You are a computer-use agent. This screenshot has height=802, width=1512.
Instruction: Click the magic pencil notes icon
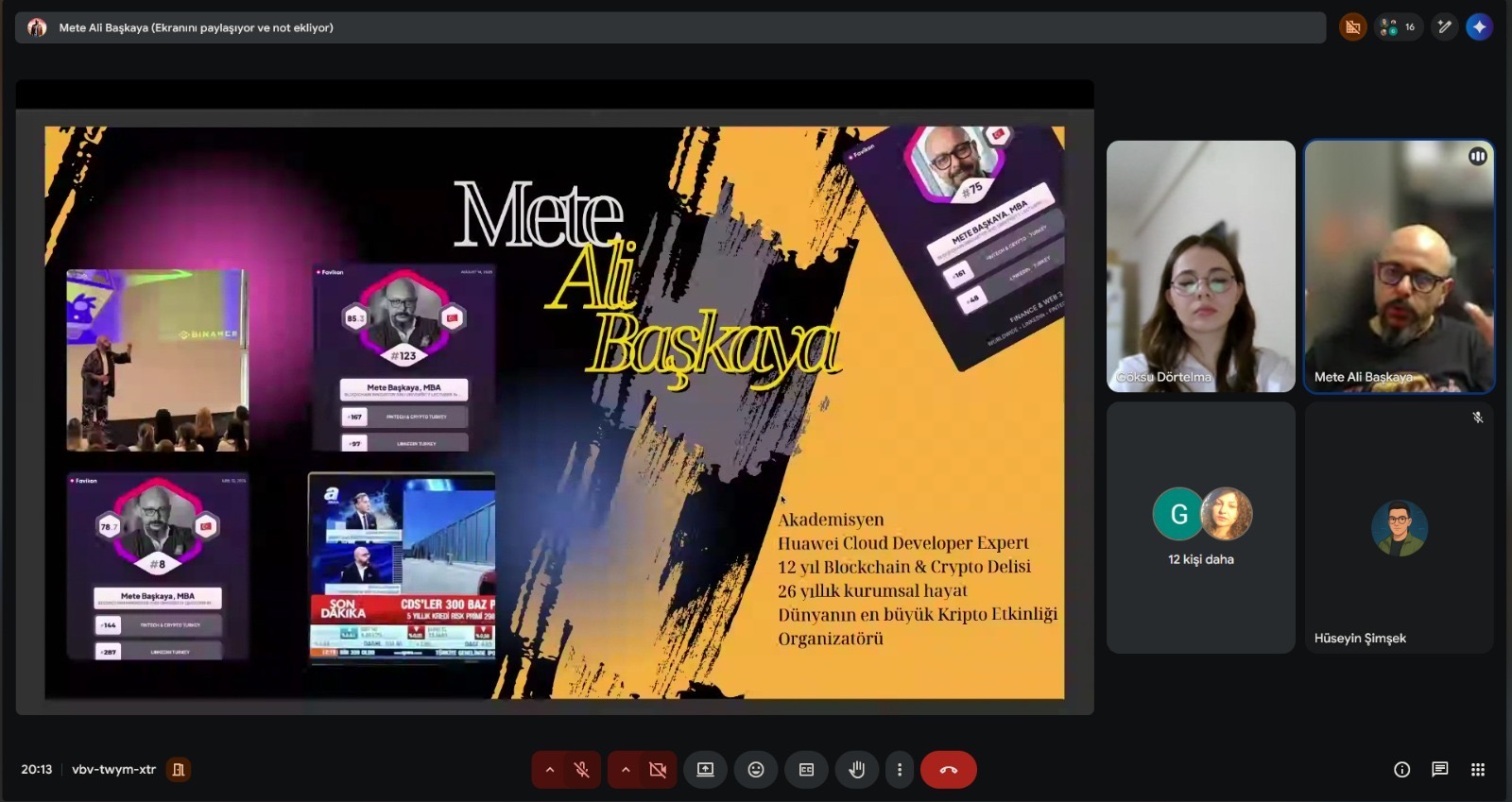pyautogui.click(x=1444, y=27)
